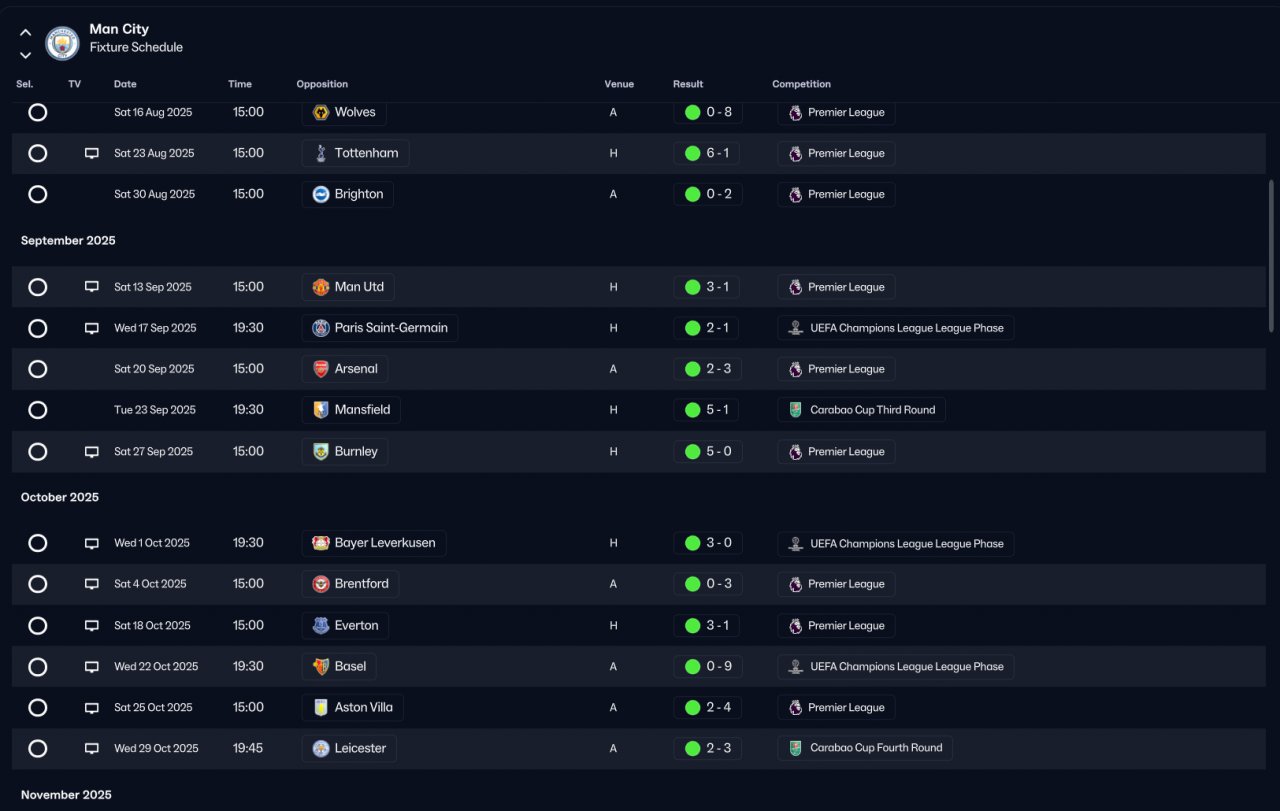Viewport: 1280px width, 811px height.
Task: Sort fixtures by the Date column header
Action: [x=125, y=84]
